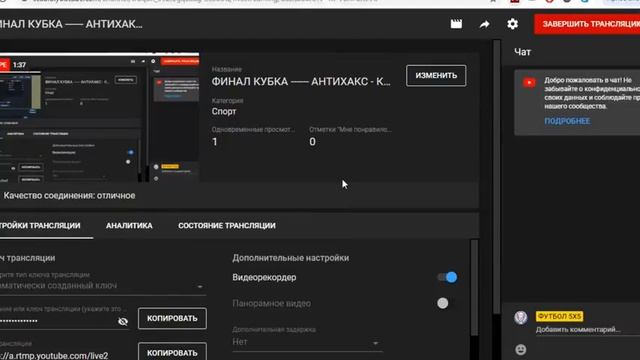Click the 'Спорт' category text
The height and width of the screenshot is (360, 640).
point(224,111)
